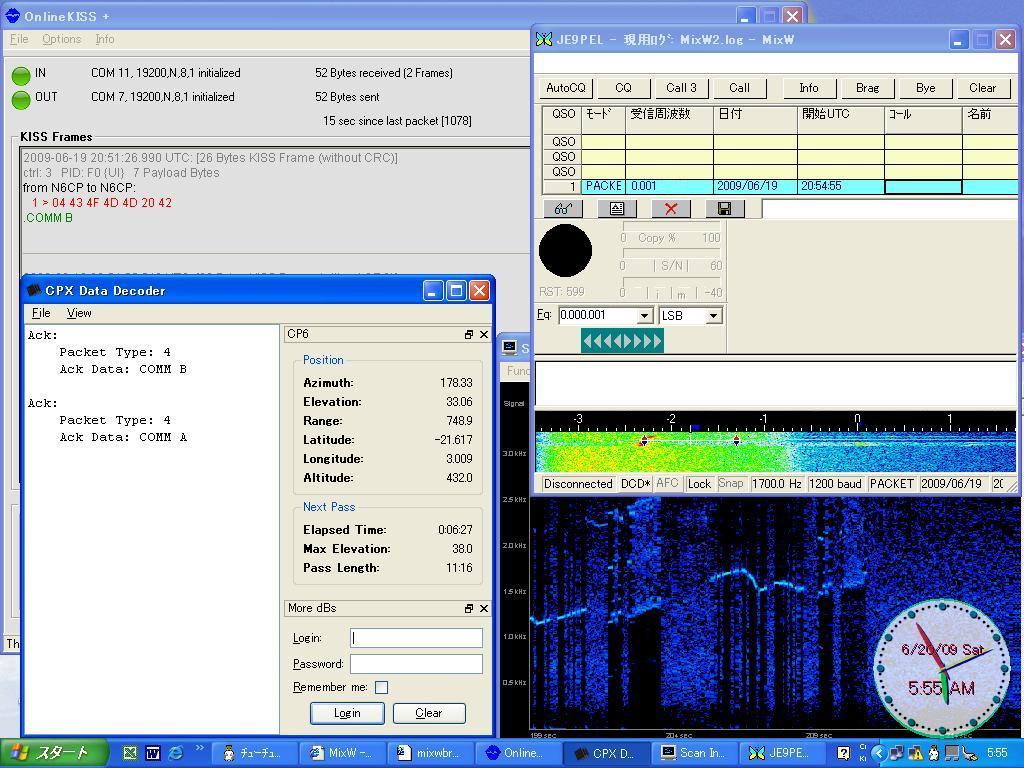Click the Password input field

coord(416,664)
